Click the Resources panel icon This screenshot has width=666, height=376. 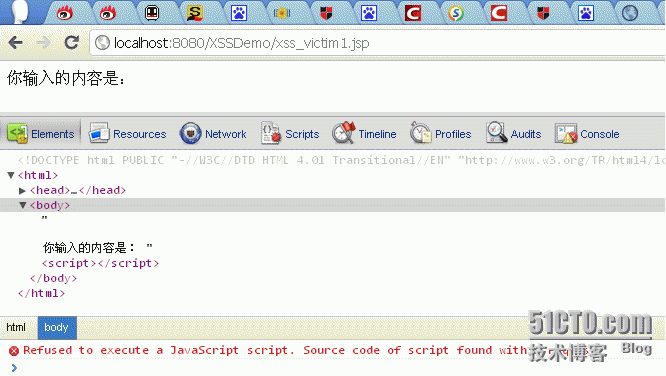tap(99, 134)
